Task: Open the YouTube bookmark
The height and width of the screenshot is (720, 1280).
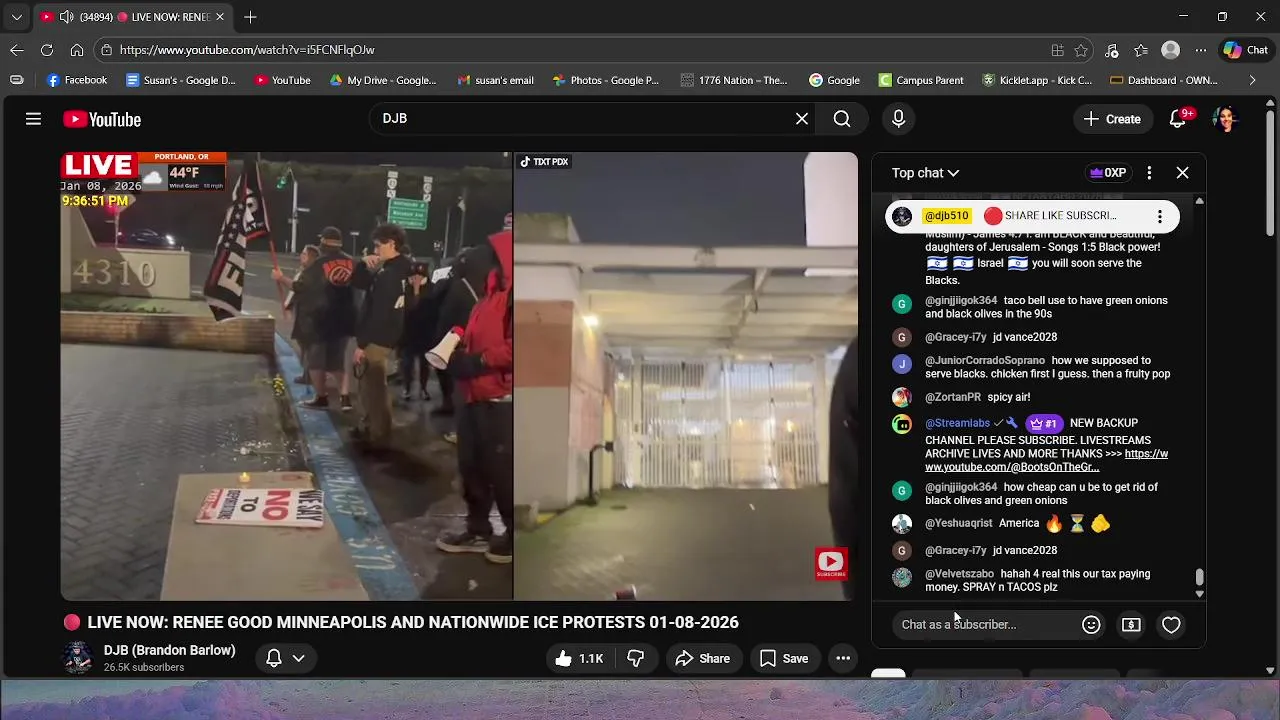Action: tap(282, 80)
